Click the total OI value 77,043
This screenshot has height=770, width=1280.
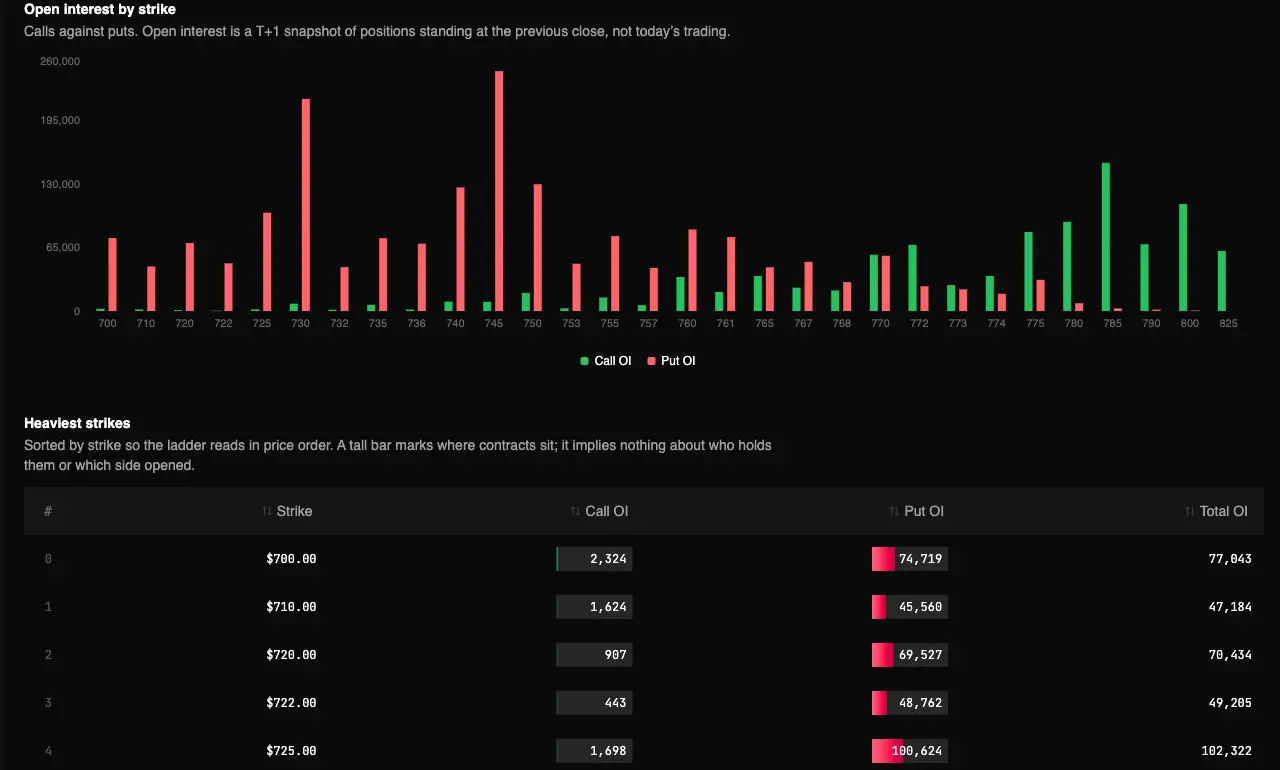[1230, 559]
